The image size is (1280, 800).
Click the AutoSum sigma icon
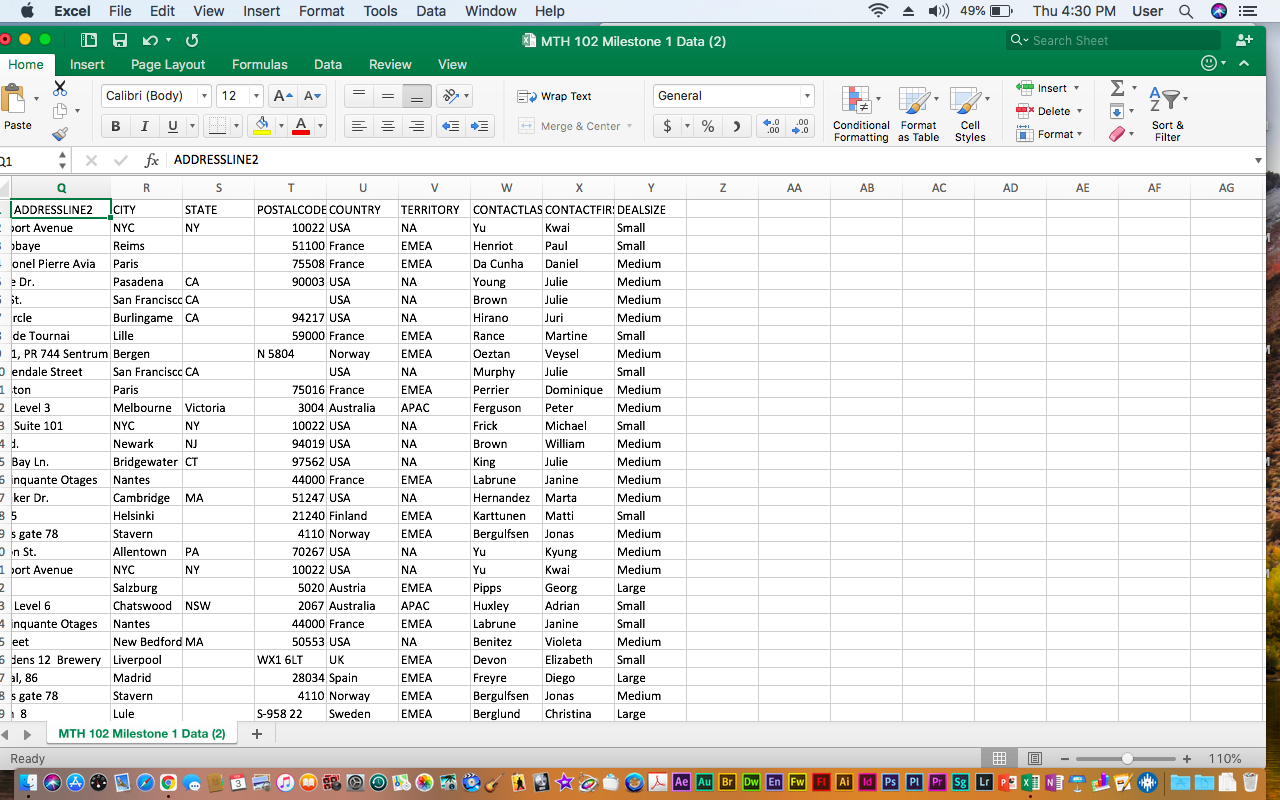1117,88
